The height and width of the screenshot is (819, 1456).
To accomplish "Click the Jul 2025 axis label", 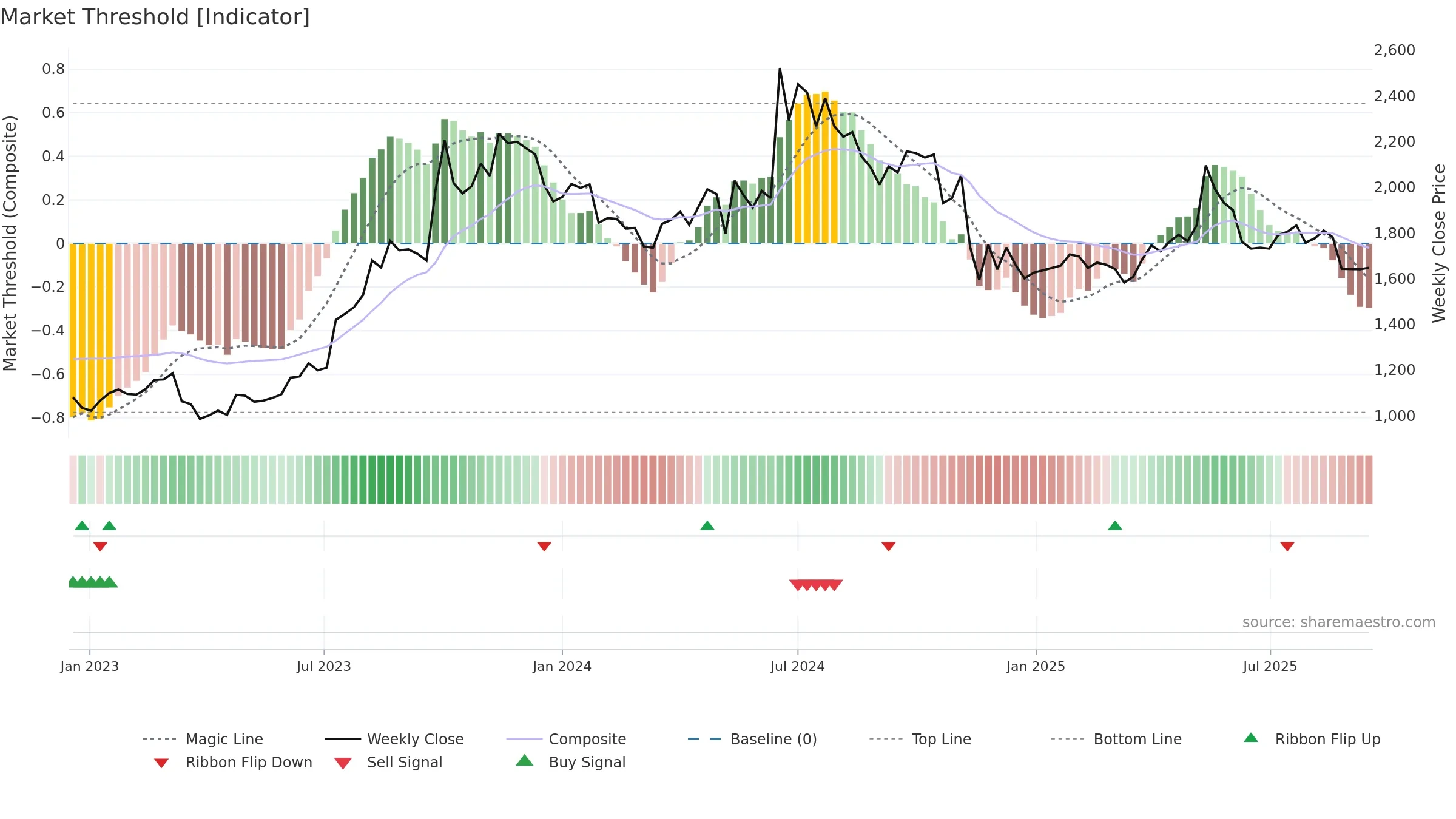I will coord(1270,666).
